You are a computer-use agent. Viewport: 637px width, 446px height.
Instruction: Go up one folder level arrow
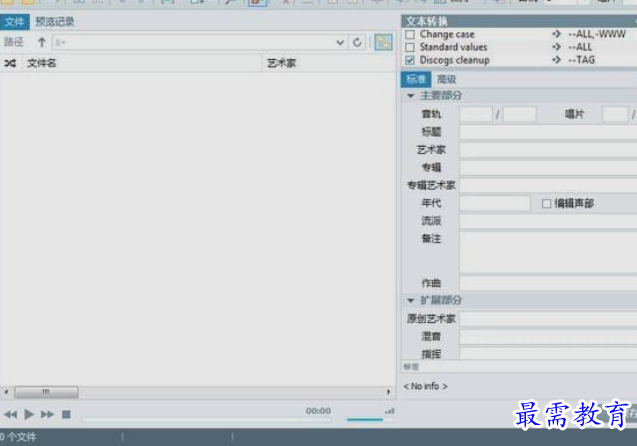click(x=41, y=42)
